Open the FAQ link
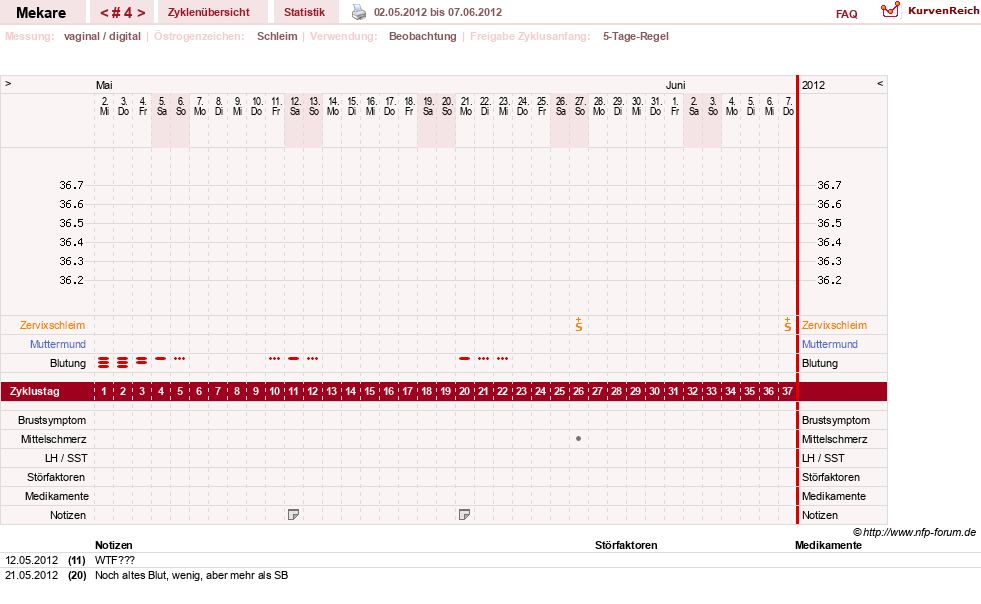 846,14
